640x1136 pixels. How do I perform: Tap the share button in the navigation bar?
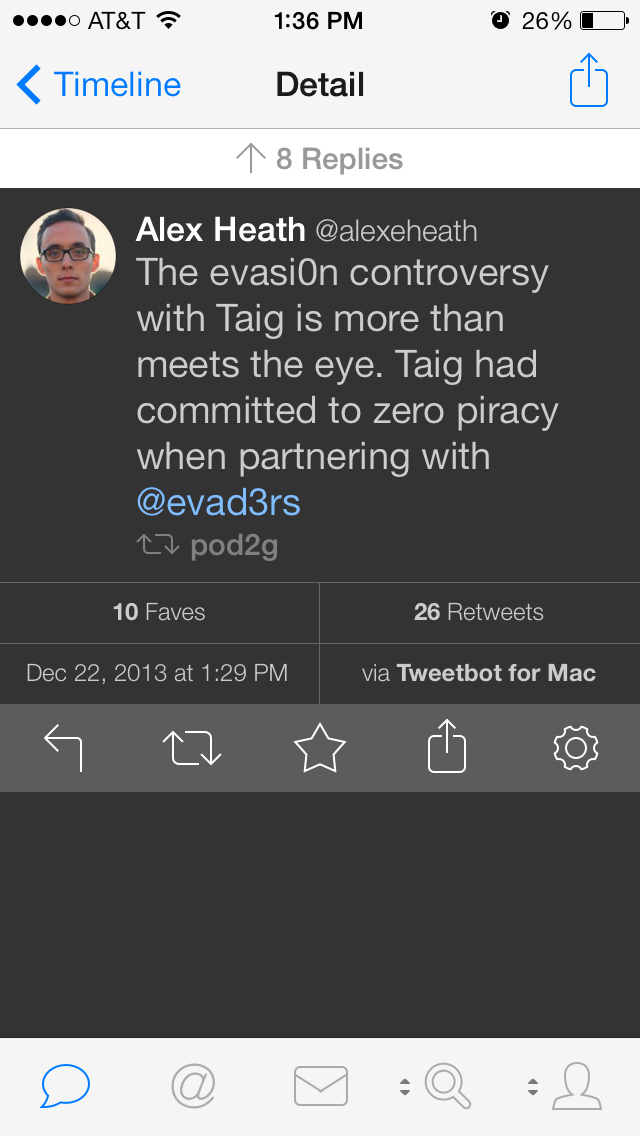588,81
